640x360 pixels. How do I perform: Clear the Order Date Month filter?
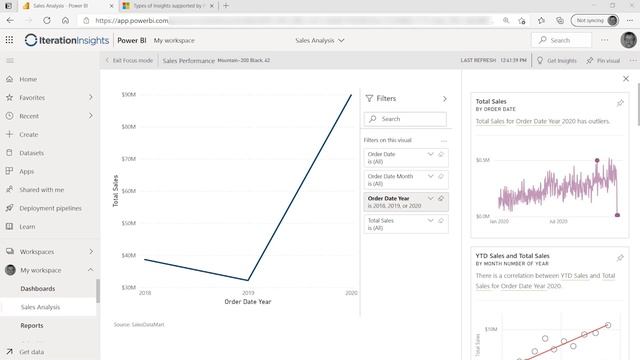(x=441, y=176)
